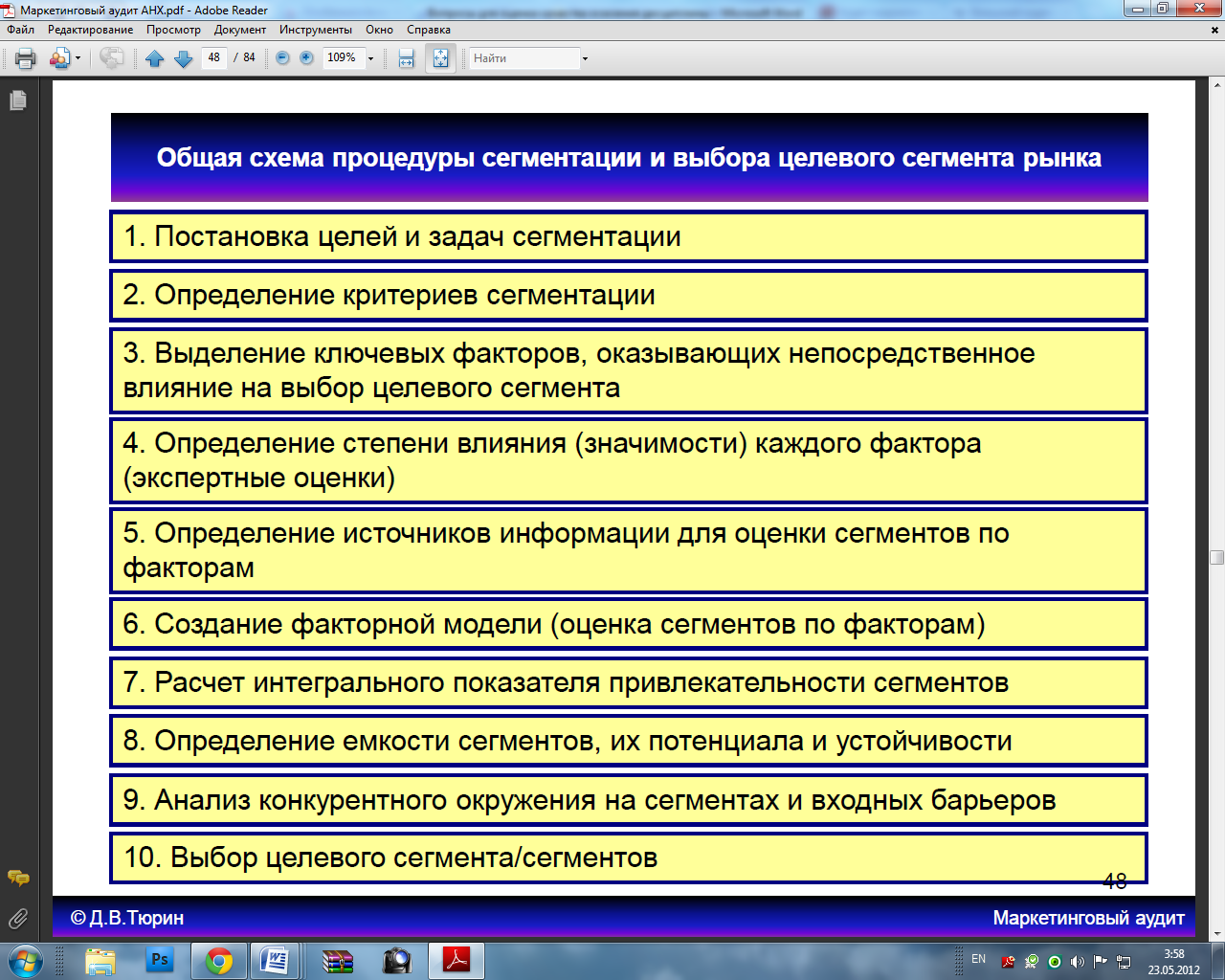Switch to Microsoft Word in taskbar
This screenshot has height=980, width=1225.
point(277,961)
